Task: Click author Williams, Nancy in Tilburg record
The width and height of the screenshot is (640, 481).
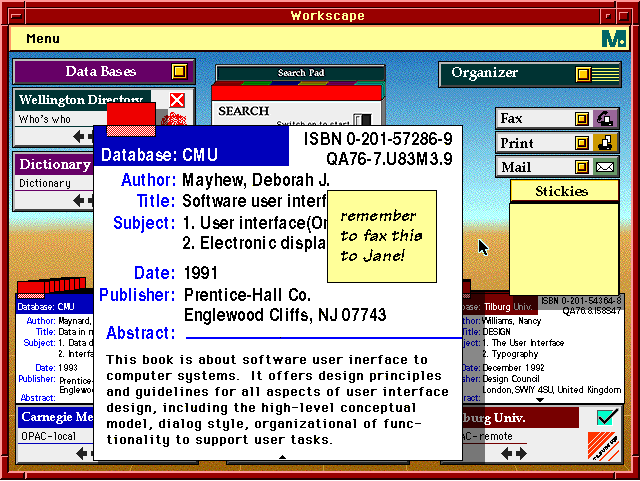Action: point(511,321)
